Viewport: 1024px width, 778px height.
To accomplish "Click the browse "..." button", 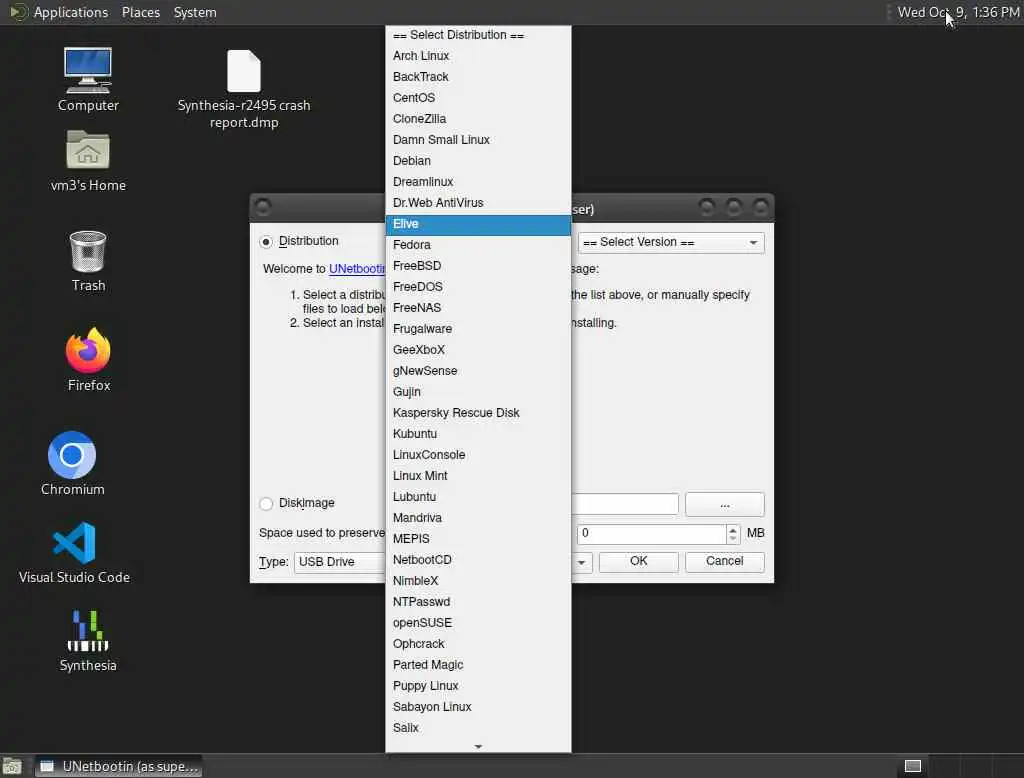I will point(724,504).
